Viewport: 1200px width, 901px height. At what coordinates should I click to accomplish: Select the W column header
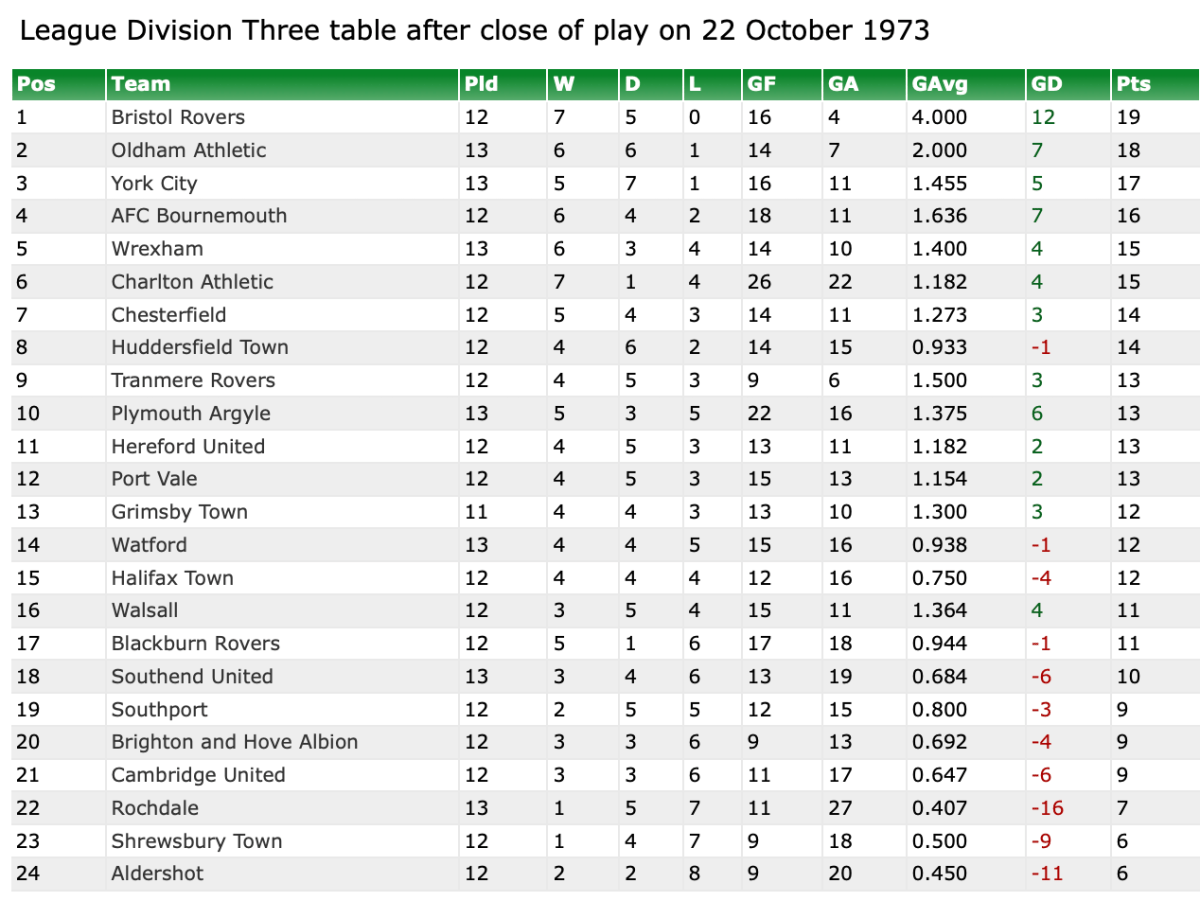(x=564, y=84)
